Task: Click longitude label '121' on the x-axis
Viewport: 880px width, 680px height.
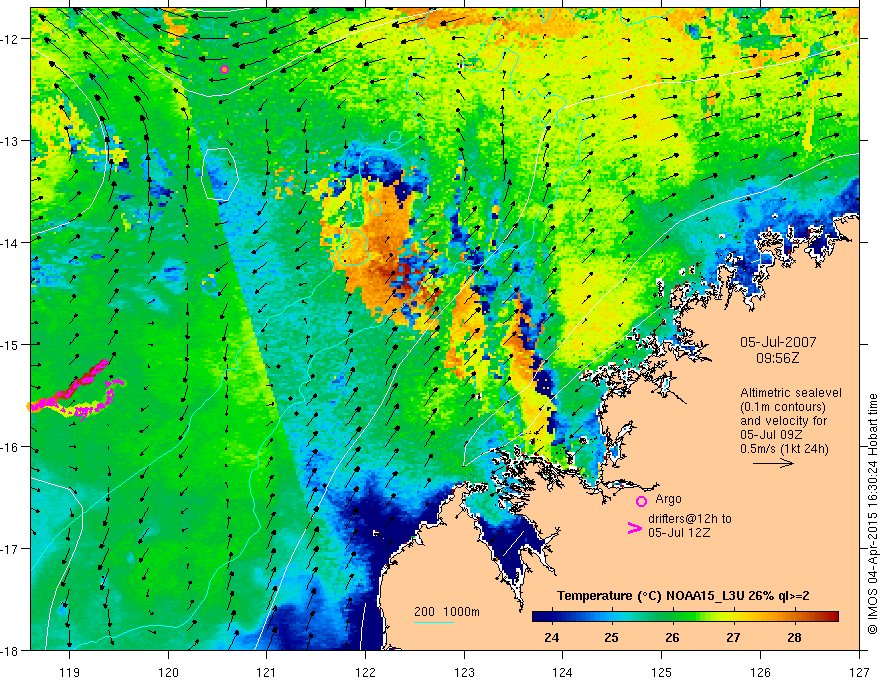Action: [x=267, y=672]
